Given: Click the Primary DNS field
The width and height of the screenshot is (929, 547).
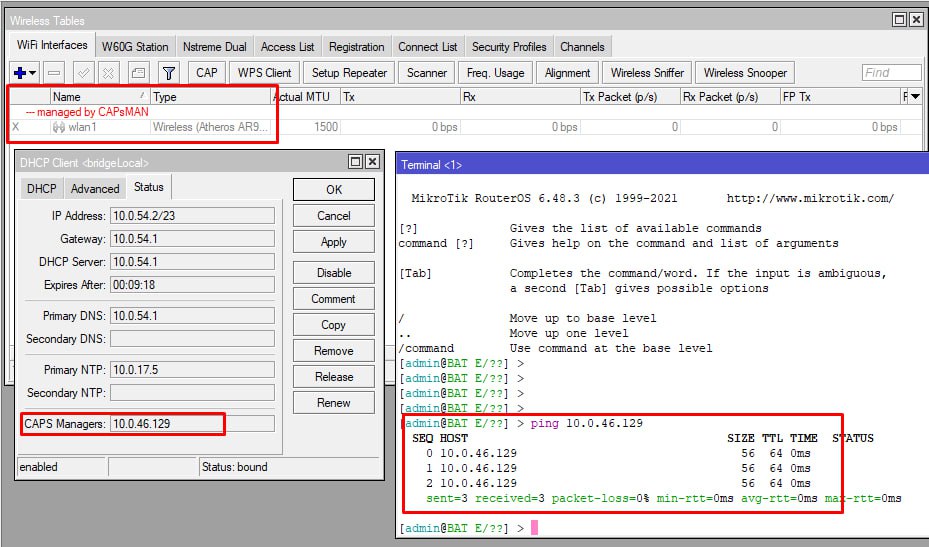Looking at the screenshot, I should coord(193,316).
